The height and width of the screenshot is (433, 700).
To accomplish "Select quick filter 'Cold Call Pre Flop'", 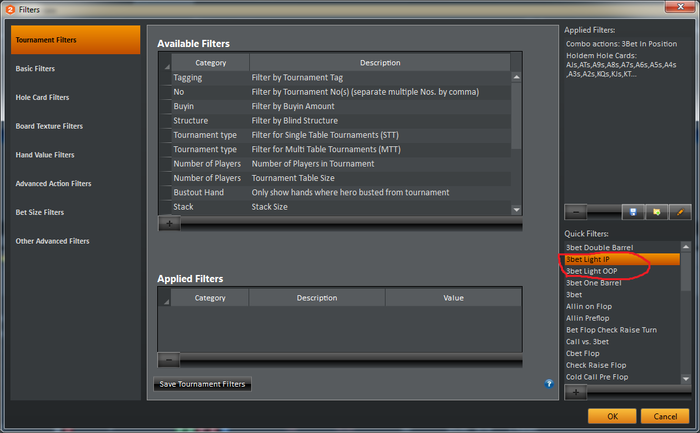I will pyautogui.click(x=622, y=377).
